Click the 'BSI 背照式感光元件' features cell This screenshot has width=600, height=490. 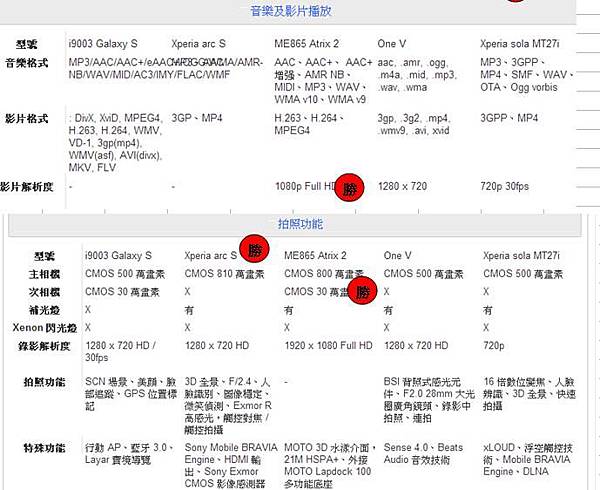[429, 400]
